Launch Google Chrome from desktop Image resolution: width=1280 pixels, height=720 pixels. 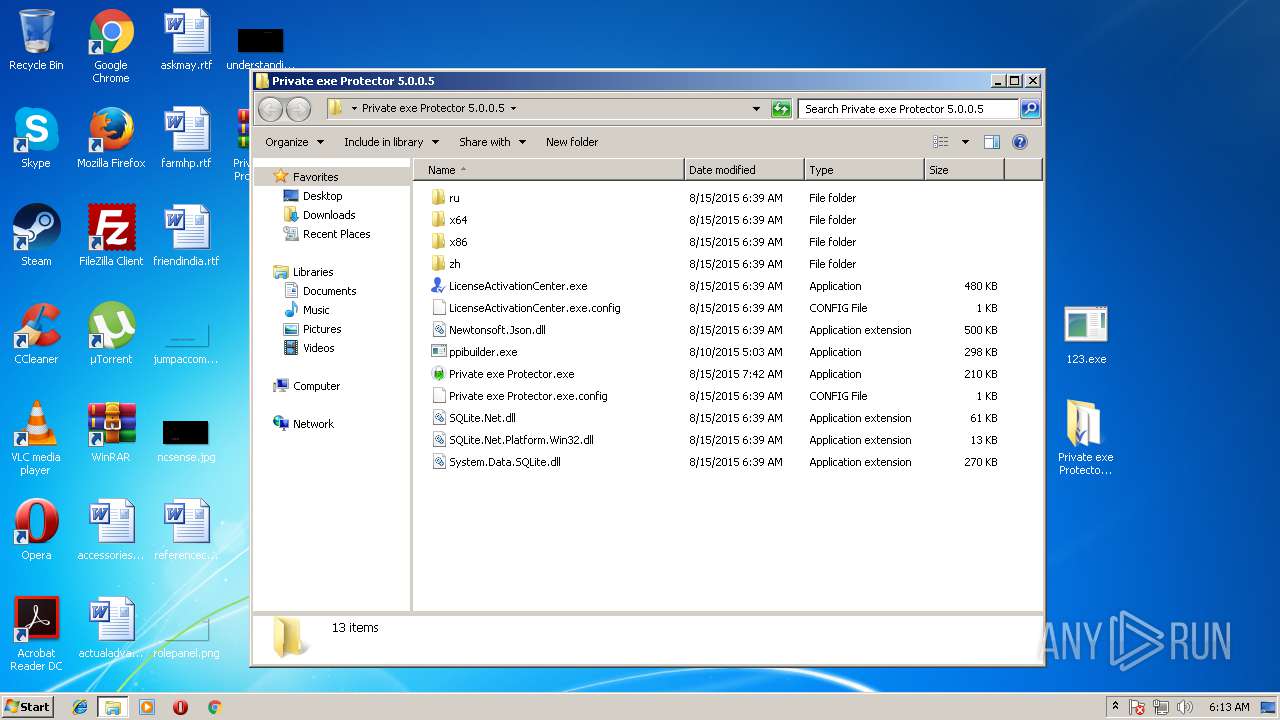(x=111, y=46)
